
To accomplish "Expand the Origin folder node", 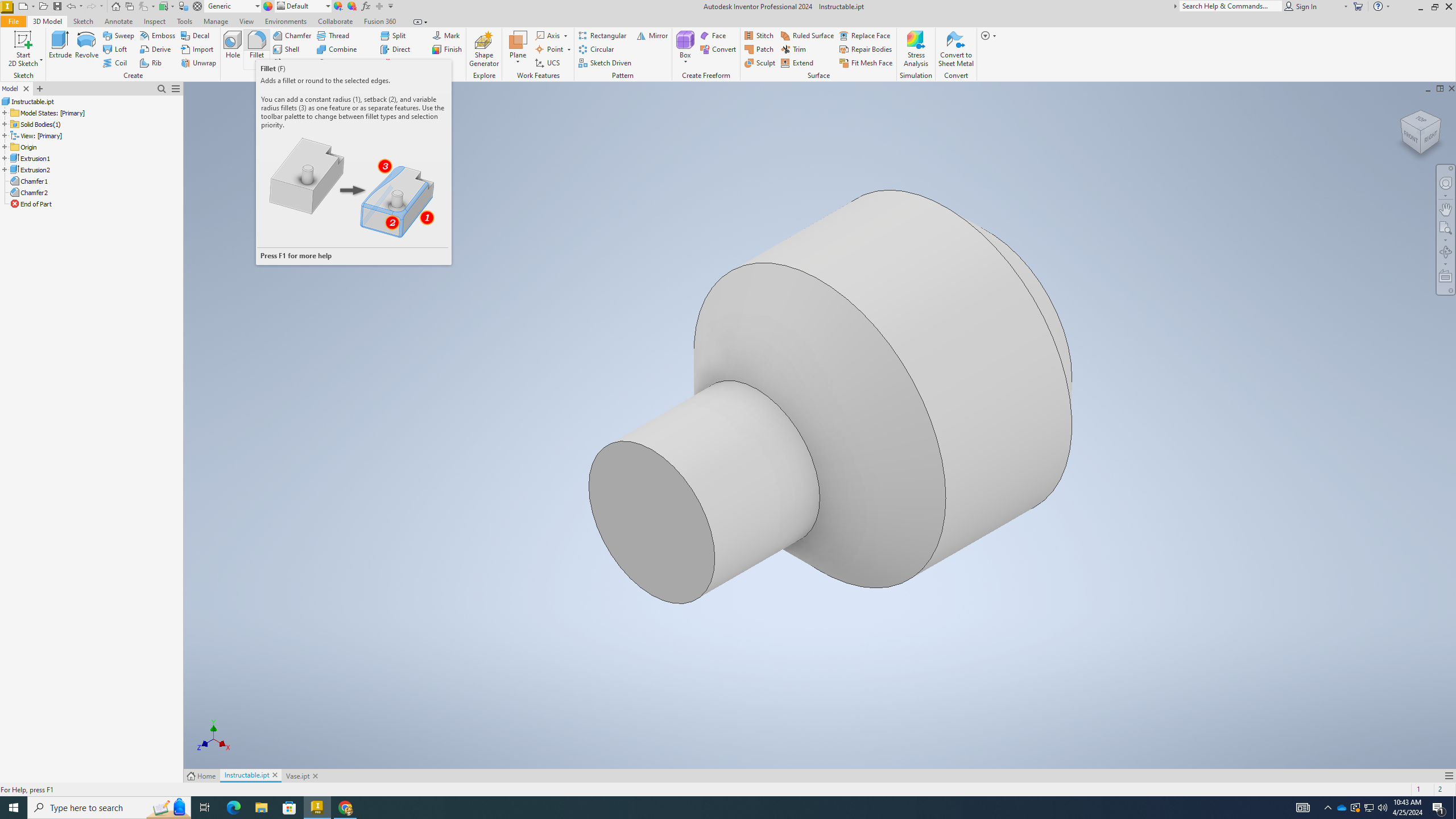I will pyautogui.click(x=5, y=147).
